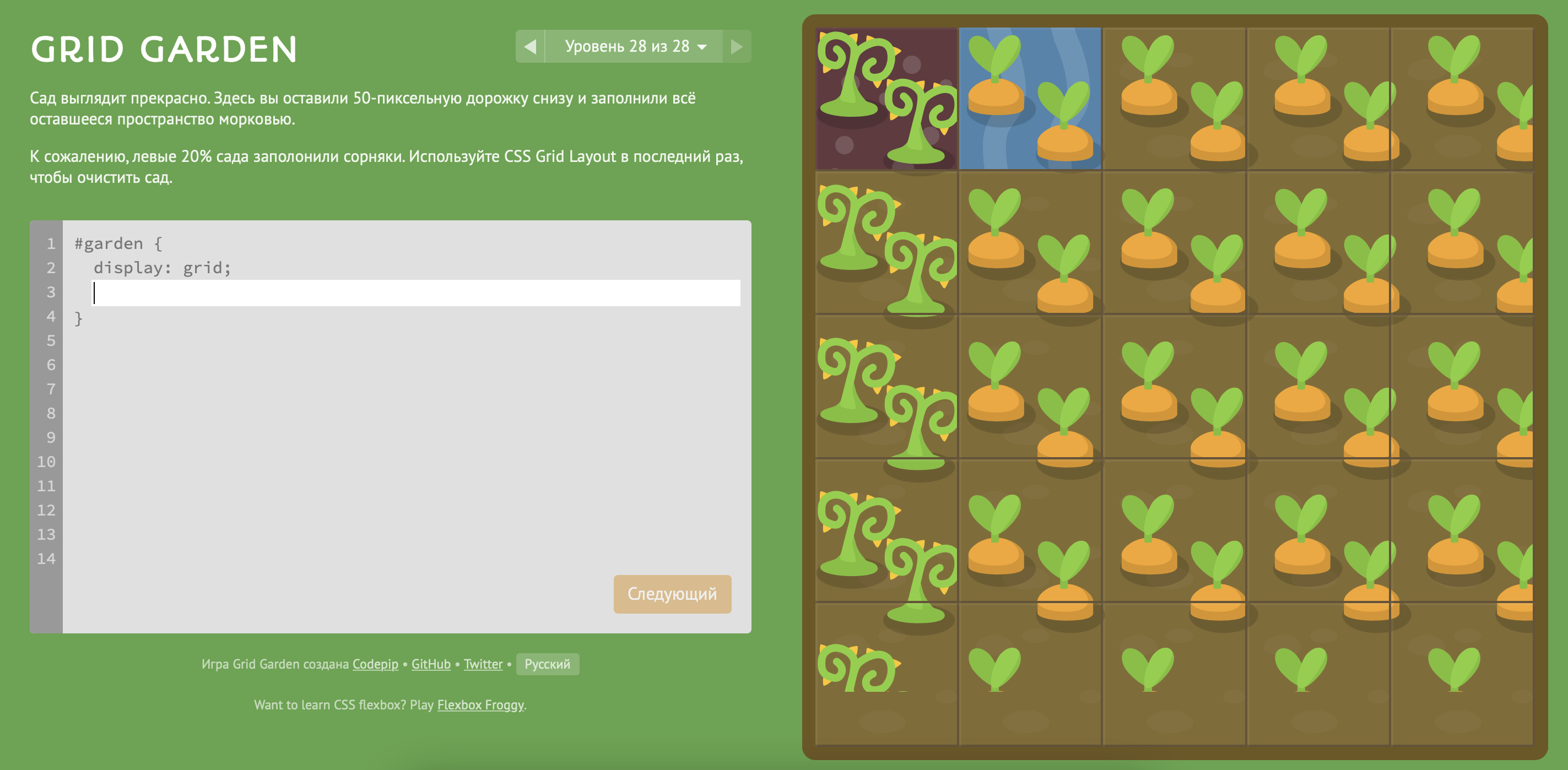Select Русский language toggle in footer

pyautogui.click(x=548, y=663)
